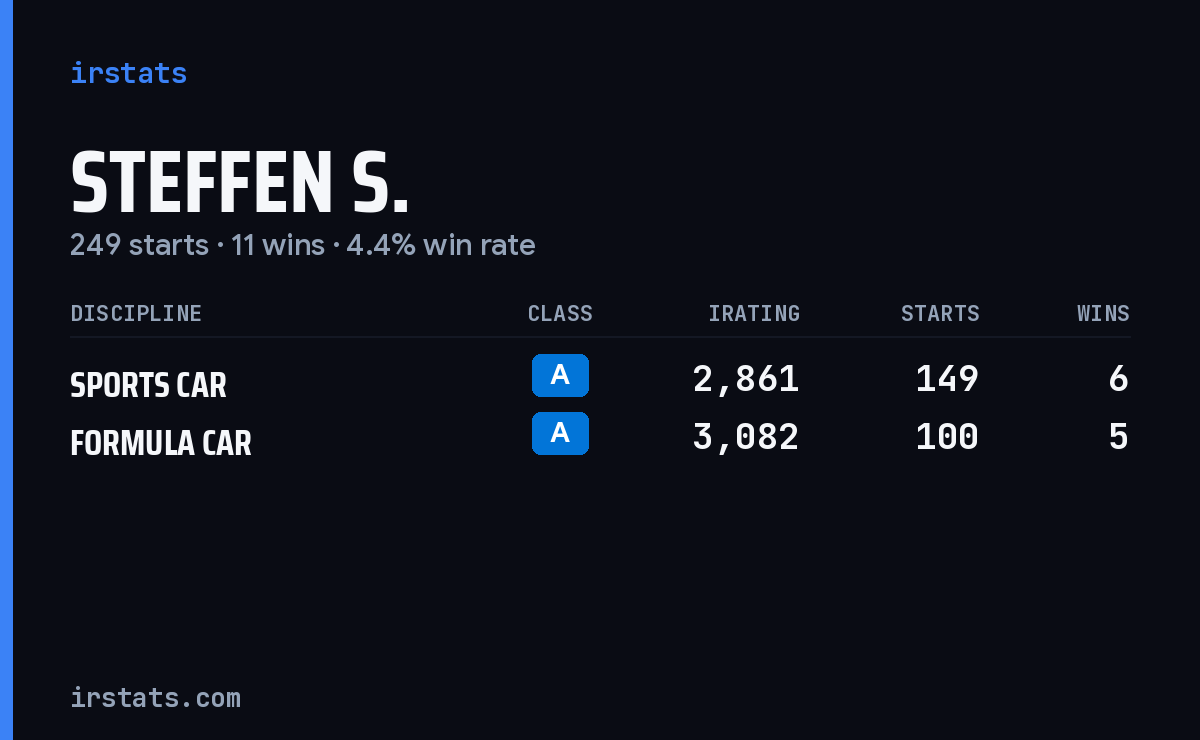The width and height of the screenshot is (1200, 740).
Task: Click the blue accent bar on left edge
Action: coord(6,370)
